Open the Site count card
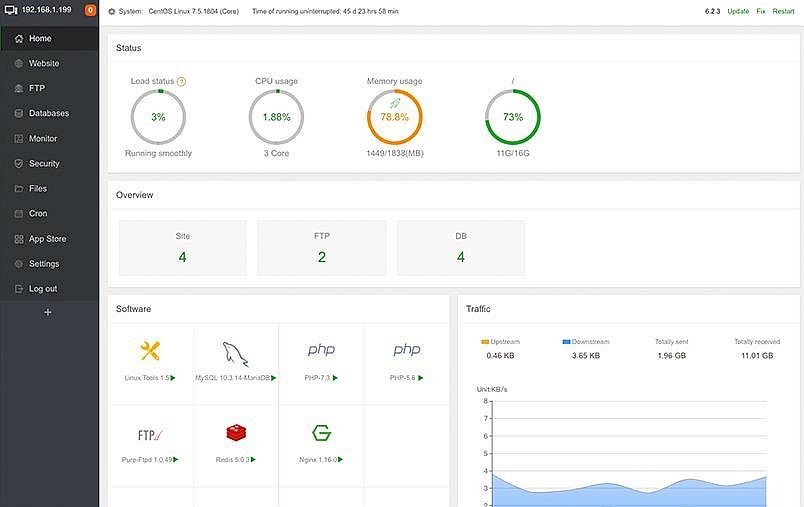The height and width of the screenshot is (507, 804). point(183,248)
